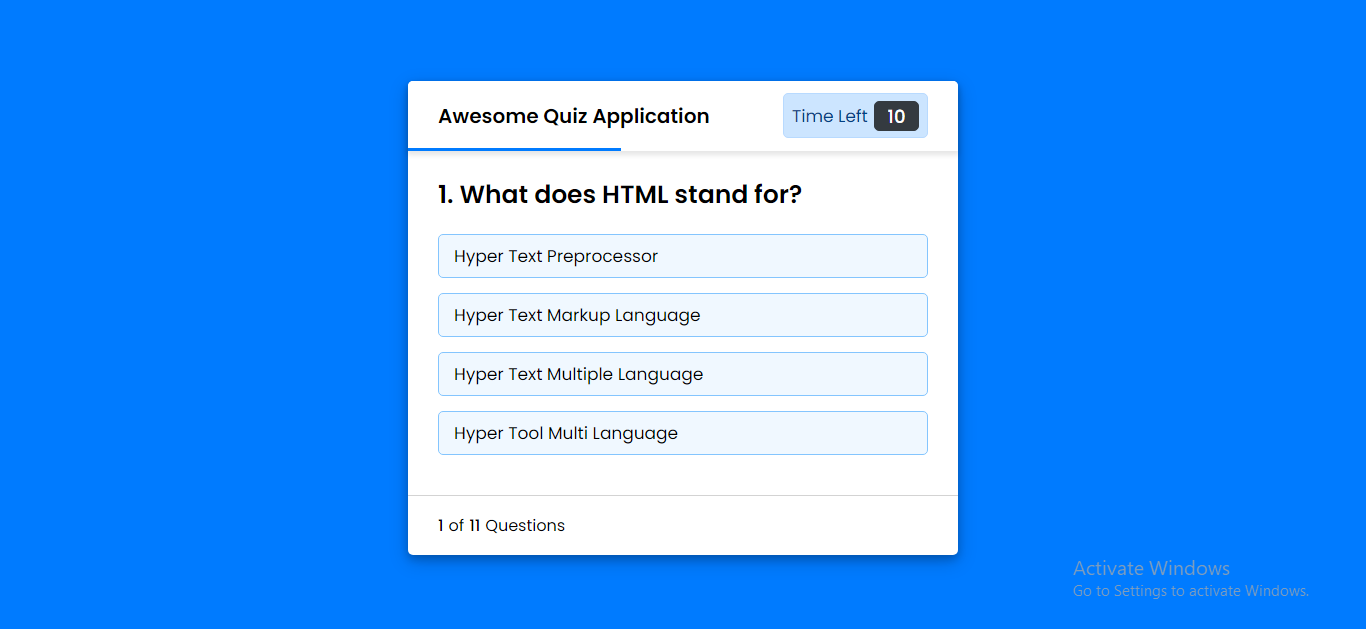Click the timer countdown showing 10
The image size is (1366, 629).
pos(896,116)
